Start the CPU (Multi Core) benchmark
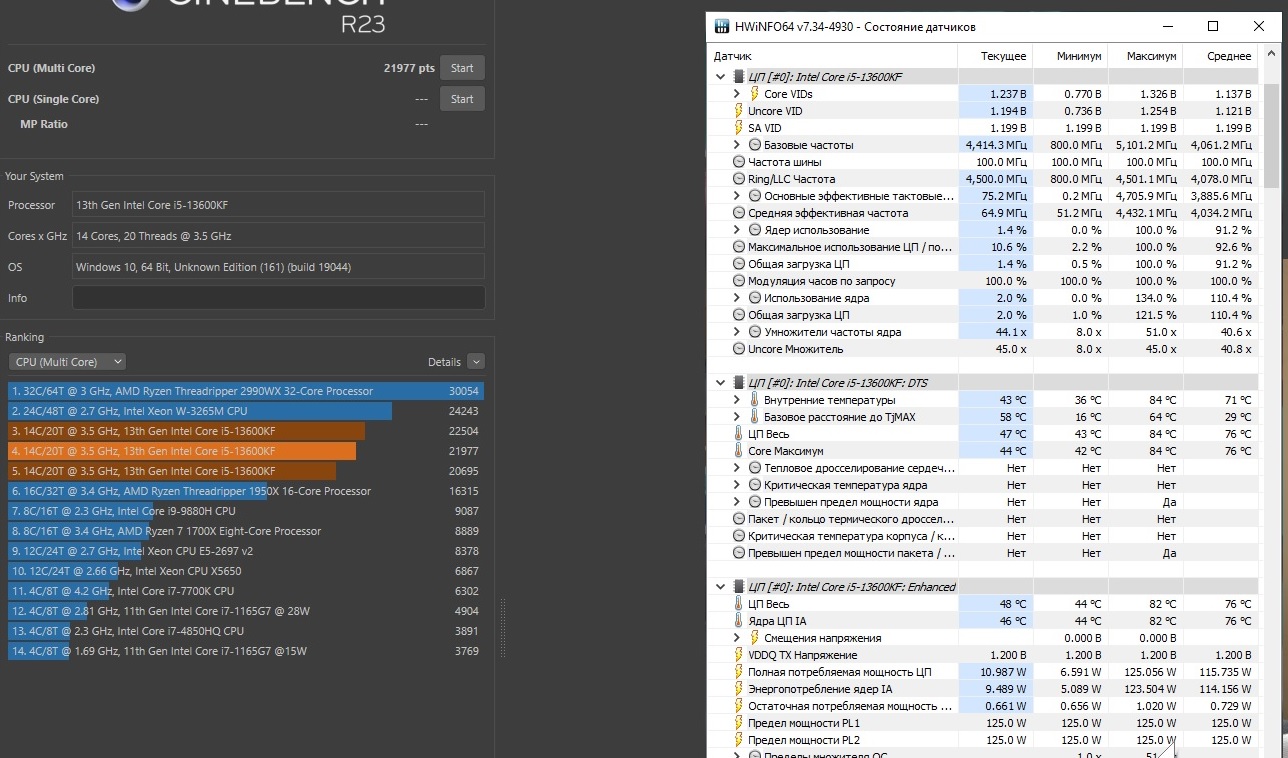Viewport: 1288px width, 758px height. (x=462, y=68)
